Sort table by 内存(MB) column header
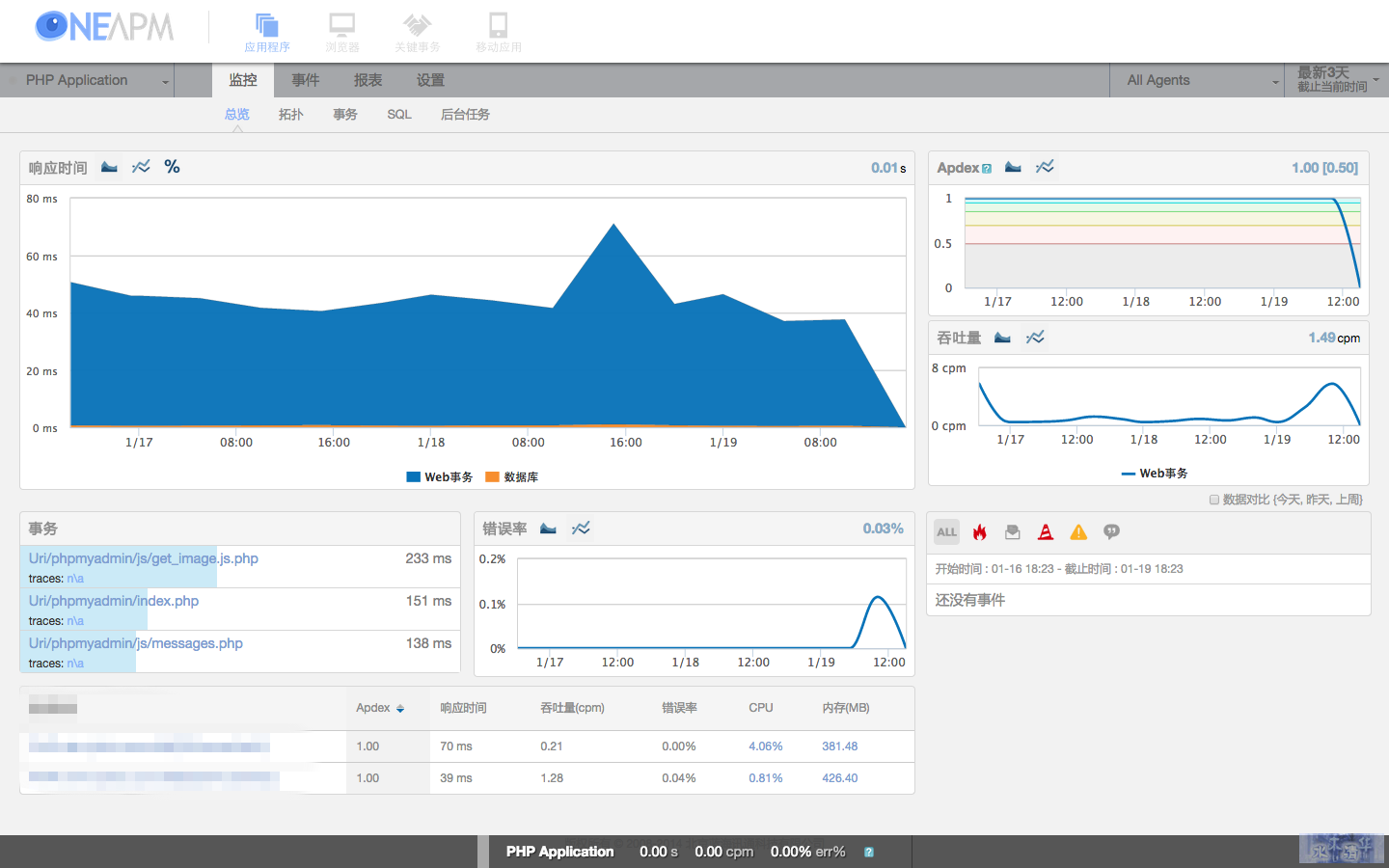This screenshot has width=1389, height=868. (846, 708)
